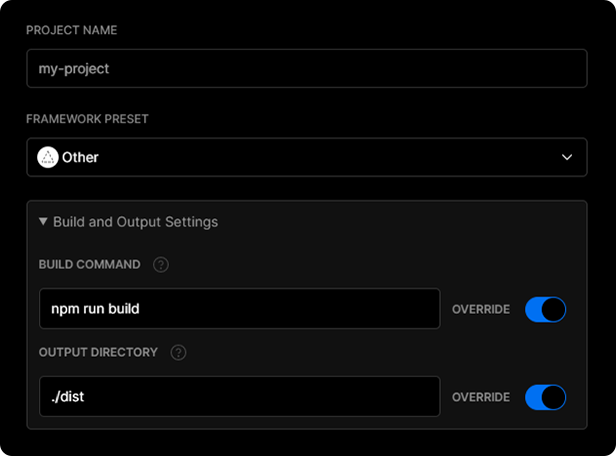Click into the ./dist output directory field
Image resolution: width=616 pixels, height=456 pixels.
pos(240,396)
